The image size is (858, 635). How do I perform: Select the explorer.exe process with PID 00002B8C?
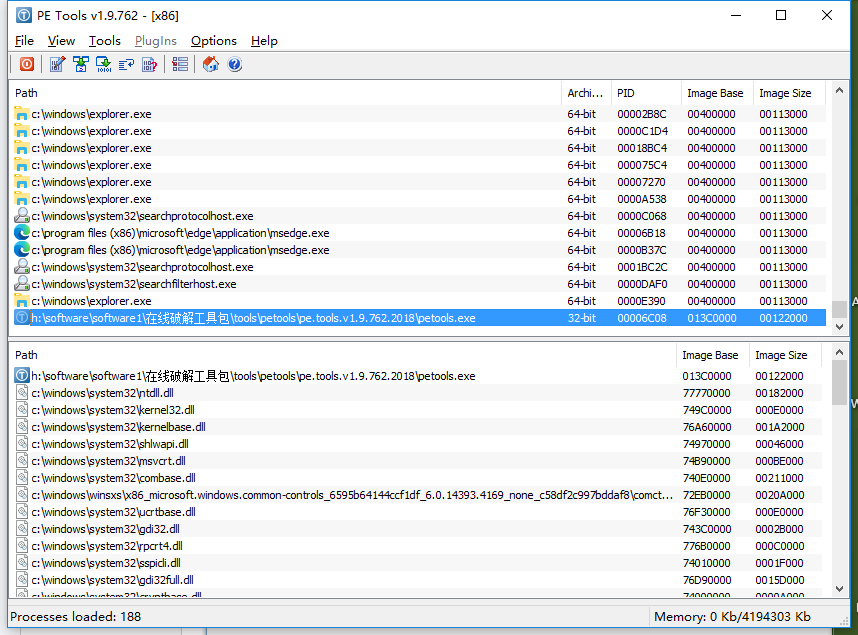click(x=92, y=114)
